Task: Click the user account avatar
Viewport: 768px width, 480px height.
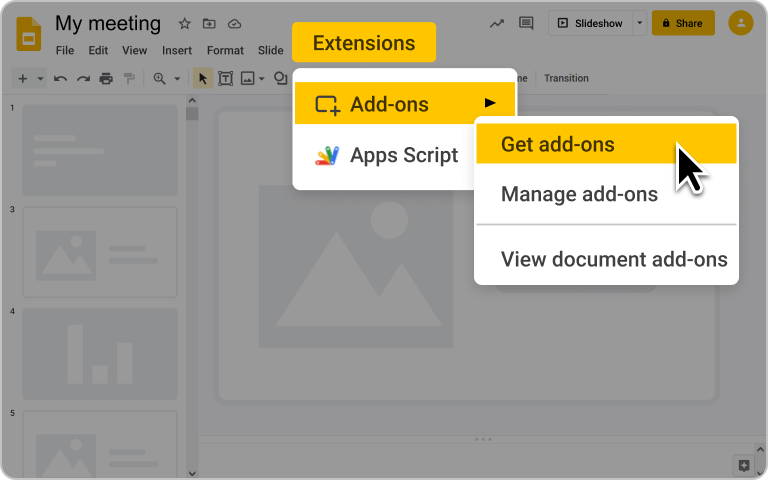Action: pyautogui.click(x=741, y=23)
